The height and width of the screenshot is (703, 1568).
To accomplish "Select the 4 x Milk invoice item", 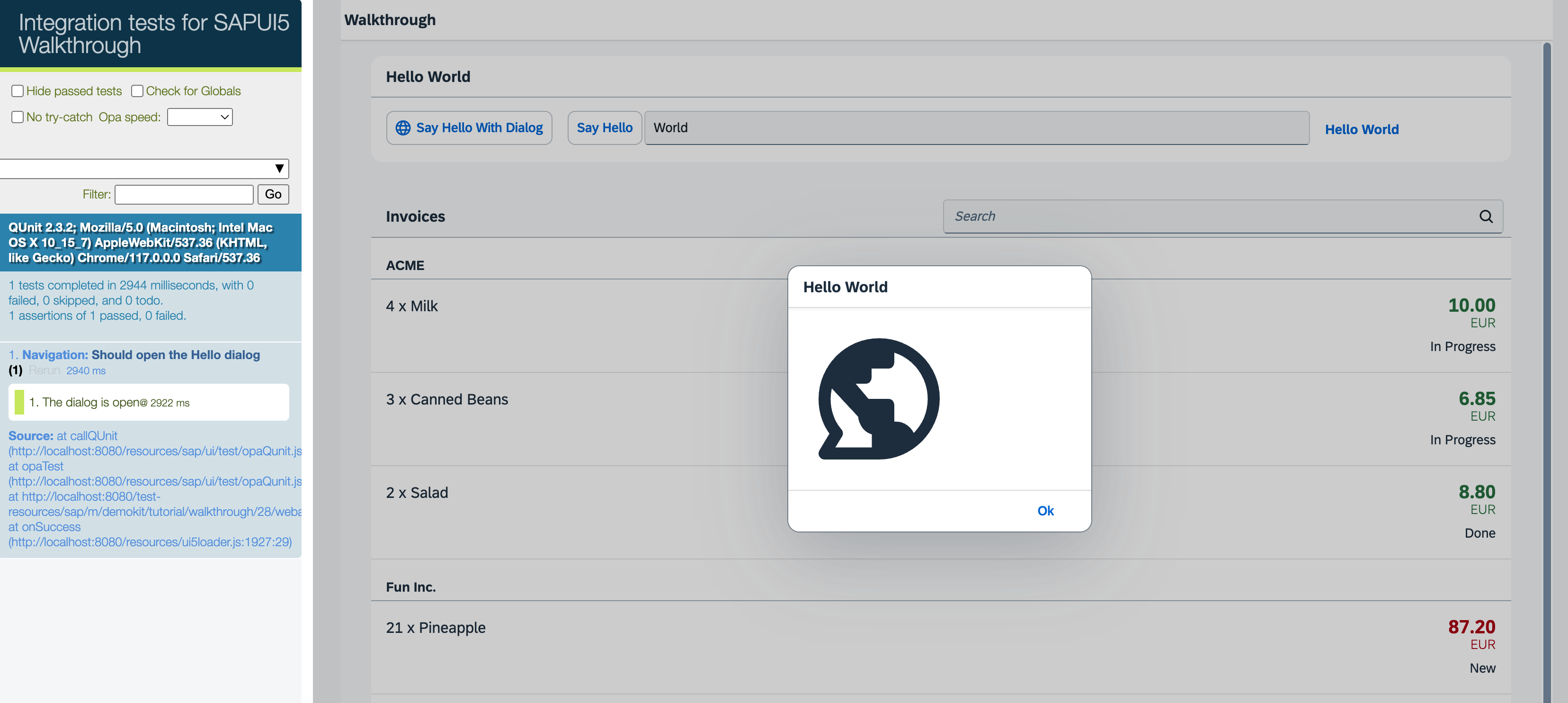I will pyautogui.click(x=411, y=306).
